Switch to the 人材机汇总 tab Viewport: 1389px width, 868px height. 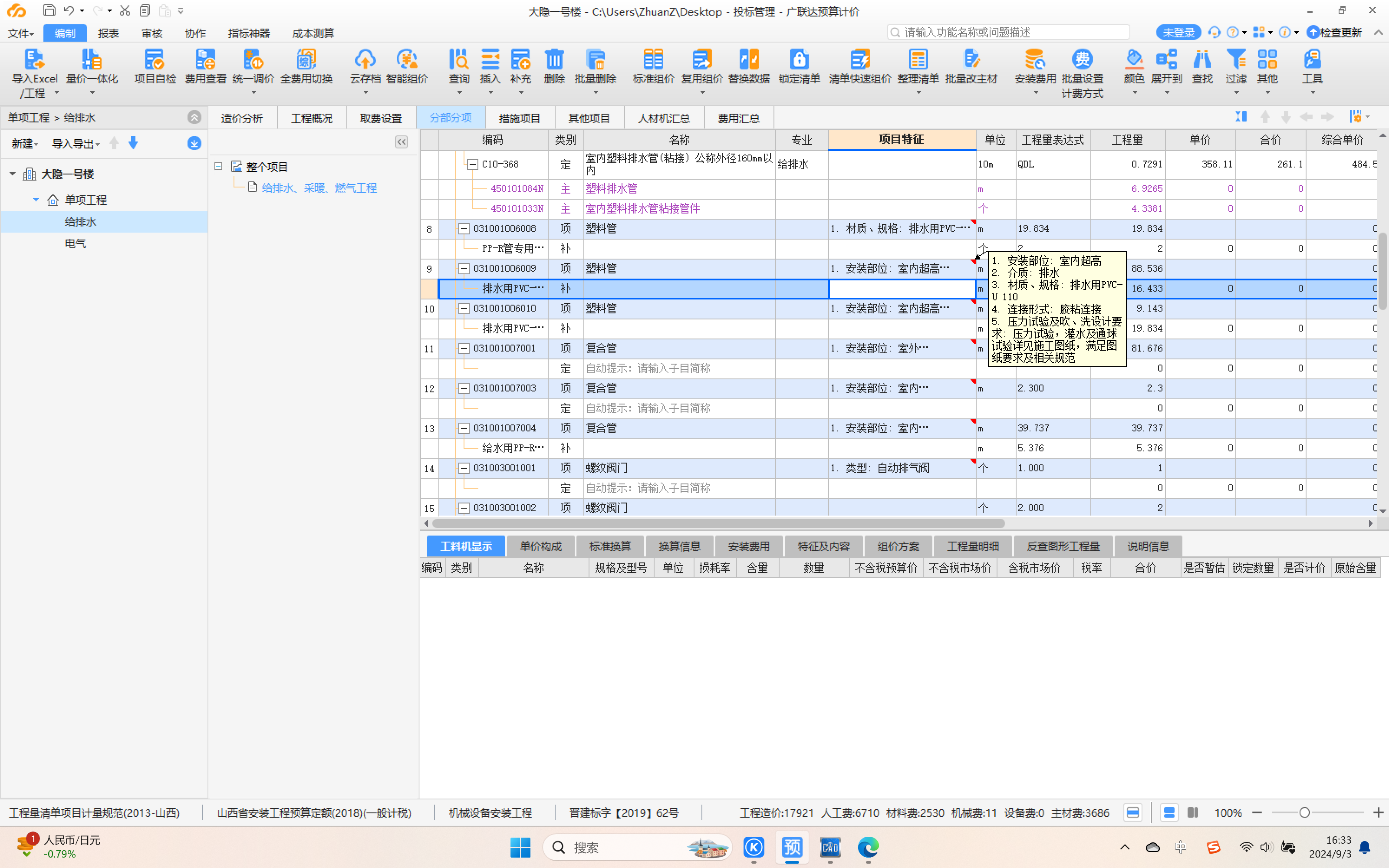[664, 118]
